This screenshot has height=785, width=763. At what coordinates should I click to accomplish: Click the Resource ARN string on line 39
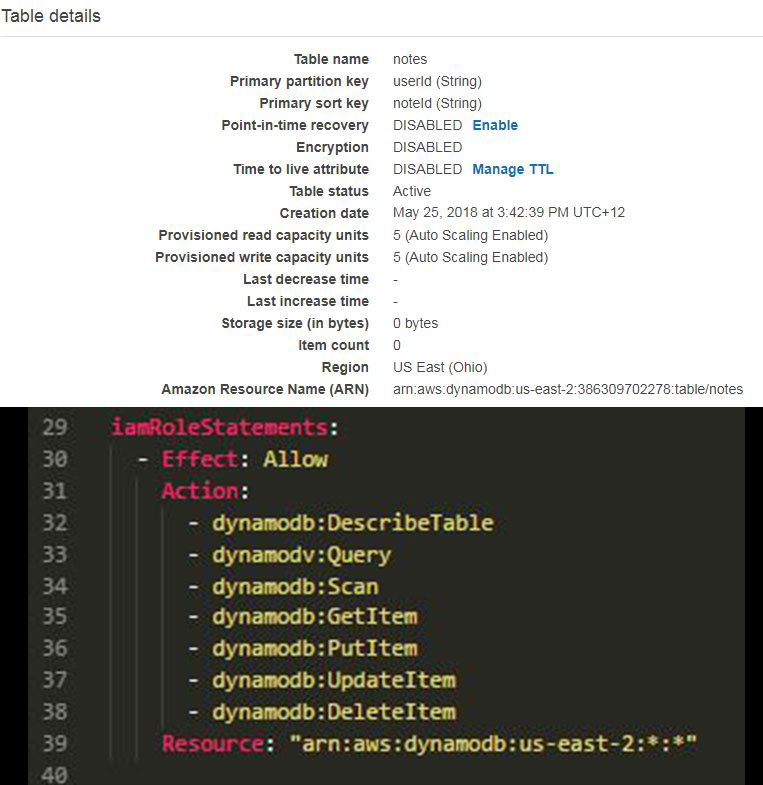pos(493,743)
